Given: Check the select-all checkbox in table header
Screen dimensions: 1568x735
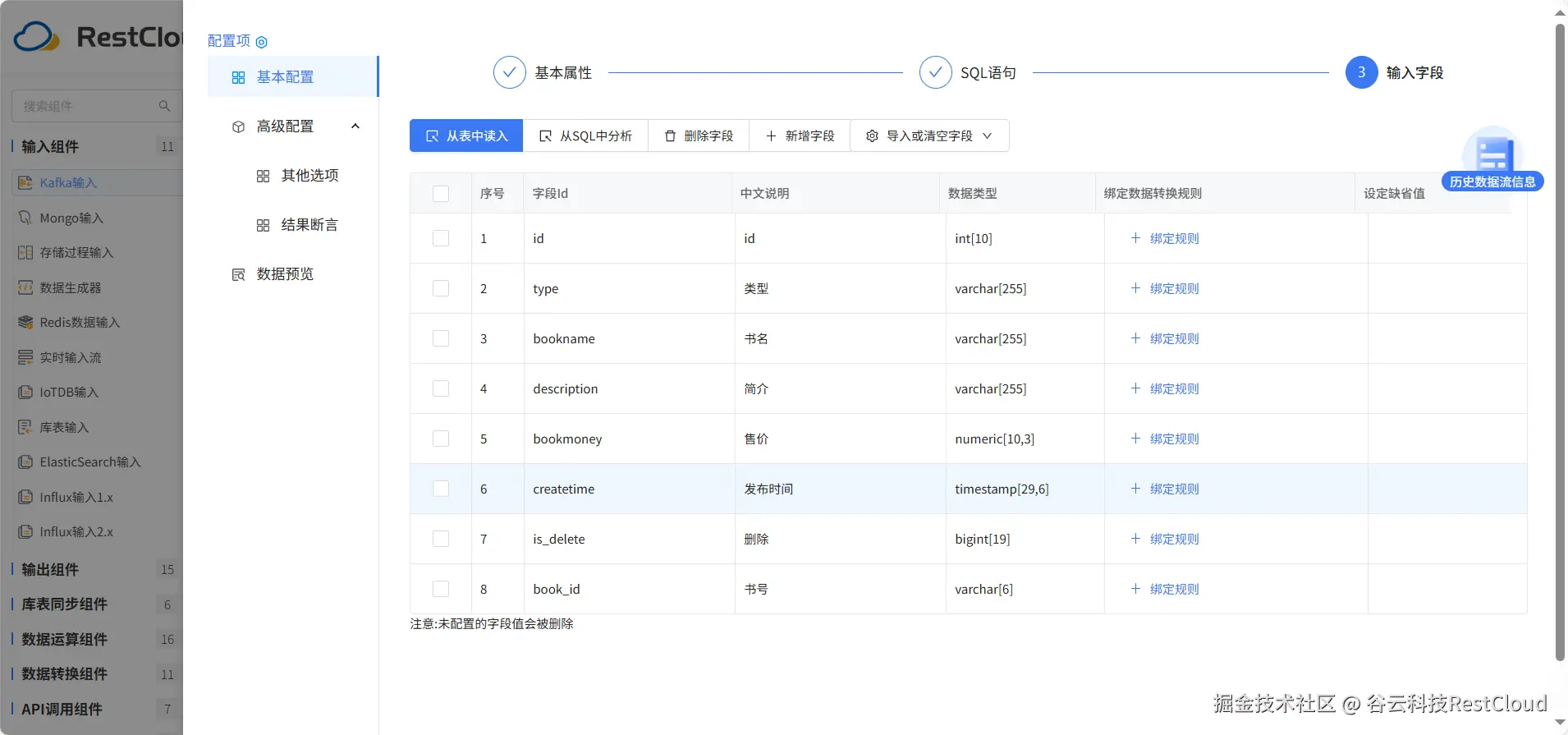Looking at the screenshot, I should point(441,194).
